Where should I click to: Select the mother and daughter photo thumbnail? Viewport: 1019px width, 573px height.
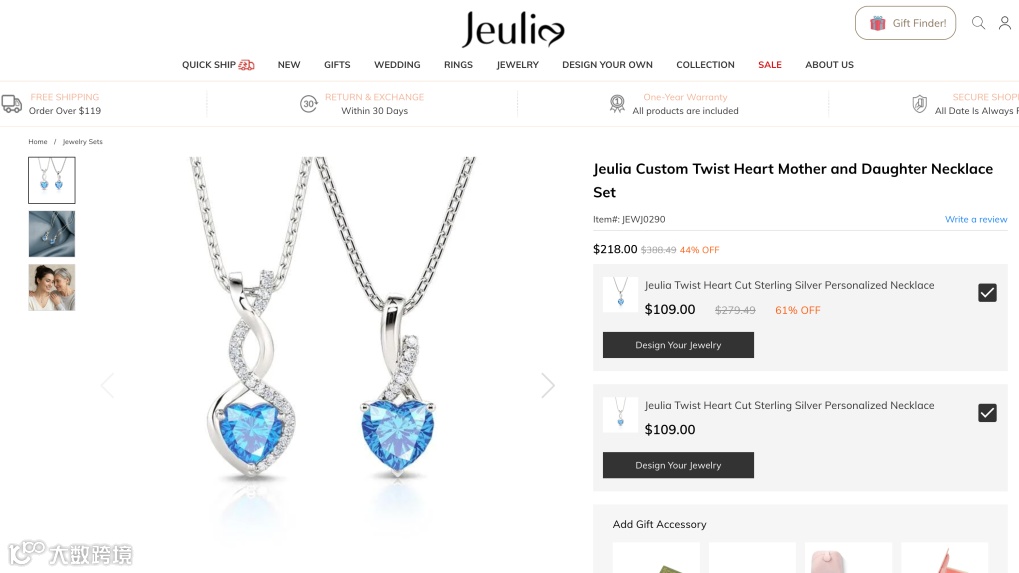click(52, 287)
